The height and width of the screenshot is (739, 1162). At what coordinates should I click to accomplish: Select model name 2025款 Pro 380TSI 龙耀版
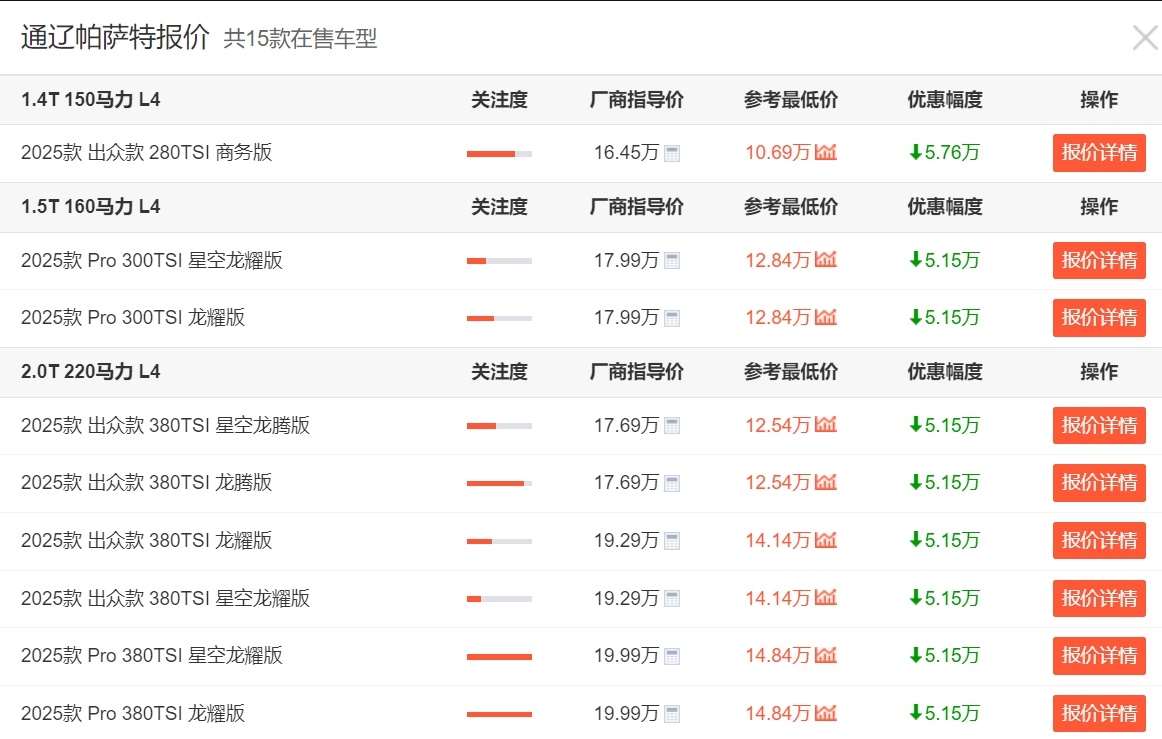[133, 713]
